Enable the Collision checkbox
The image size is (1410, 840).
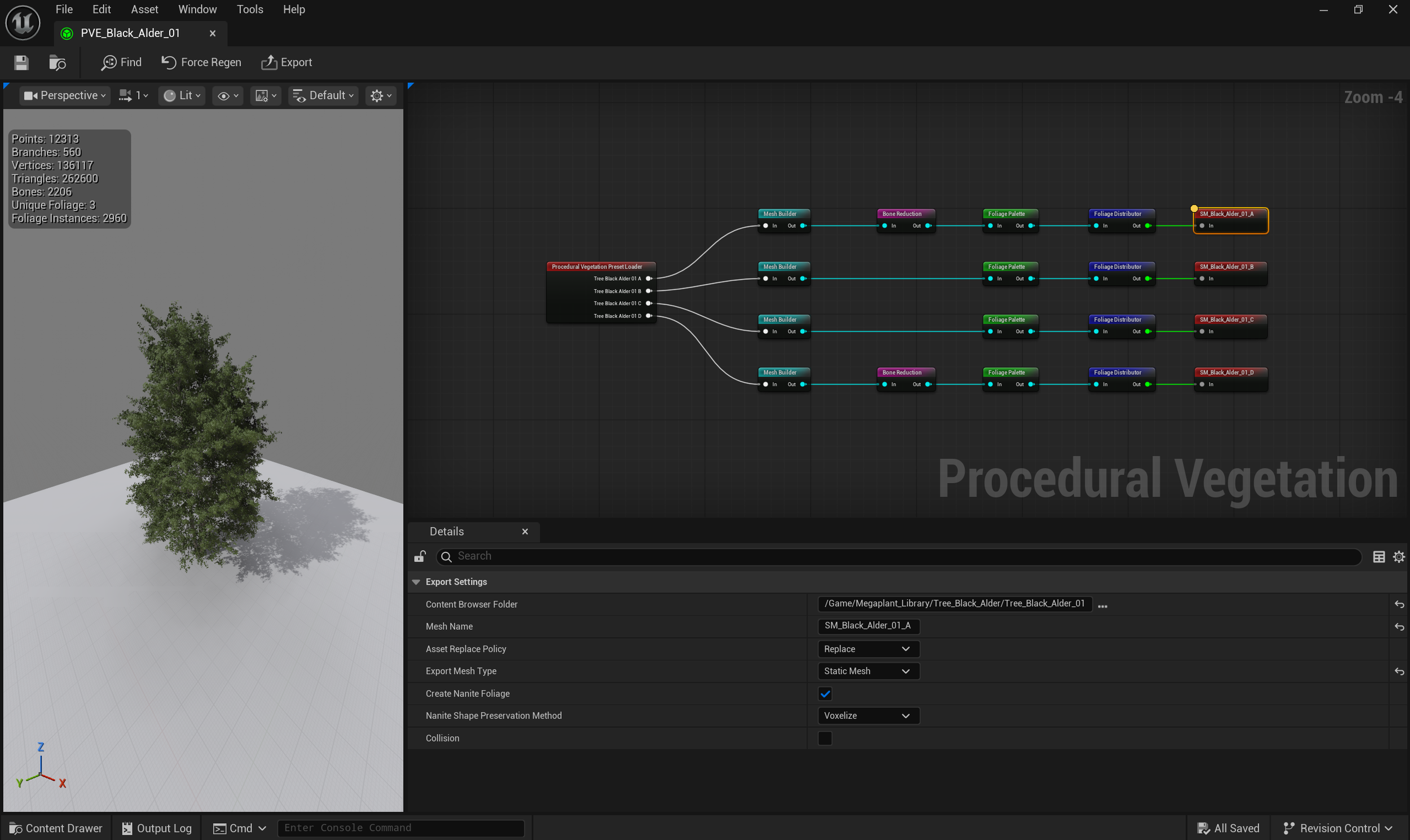pos(825,738)
